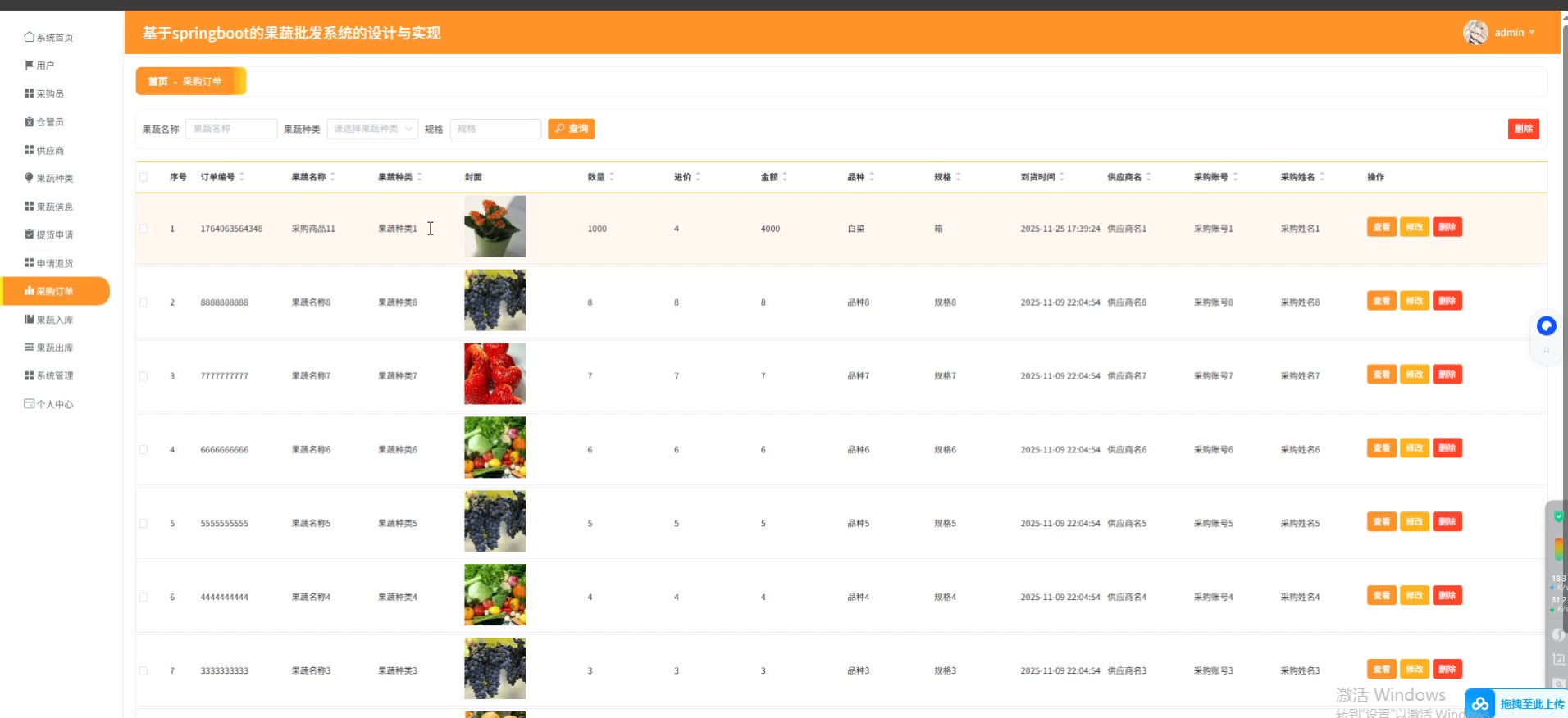Click 修改 for order 4444444444
Image resolution: width=1568 pixels, height=718 pixels.
point(1415,596)
